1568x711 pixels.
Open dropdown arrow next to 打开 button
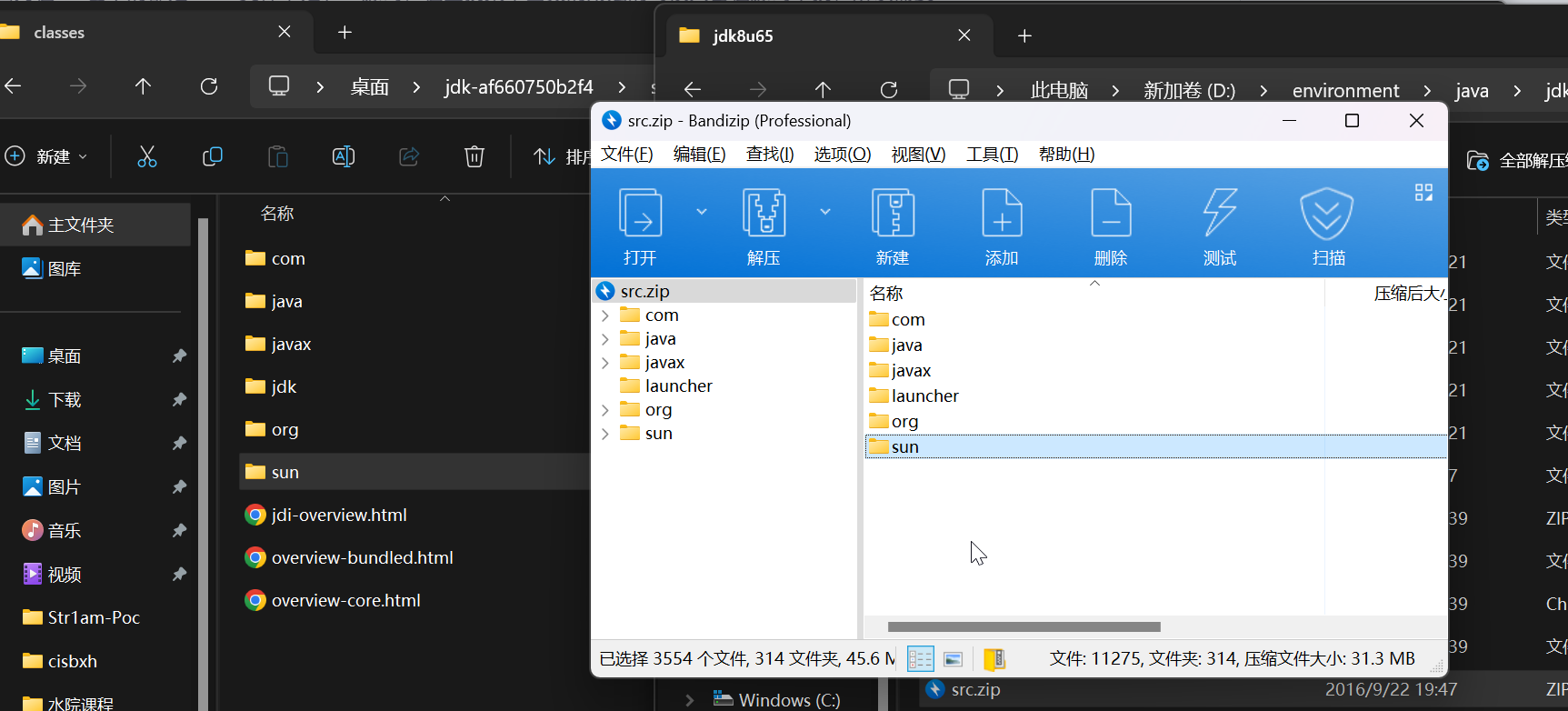(701, 212)
